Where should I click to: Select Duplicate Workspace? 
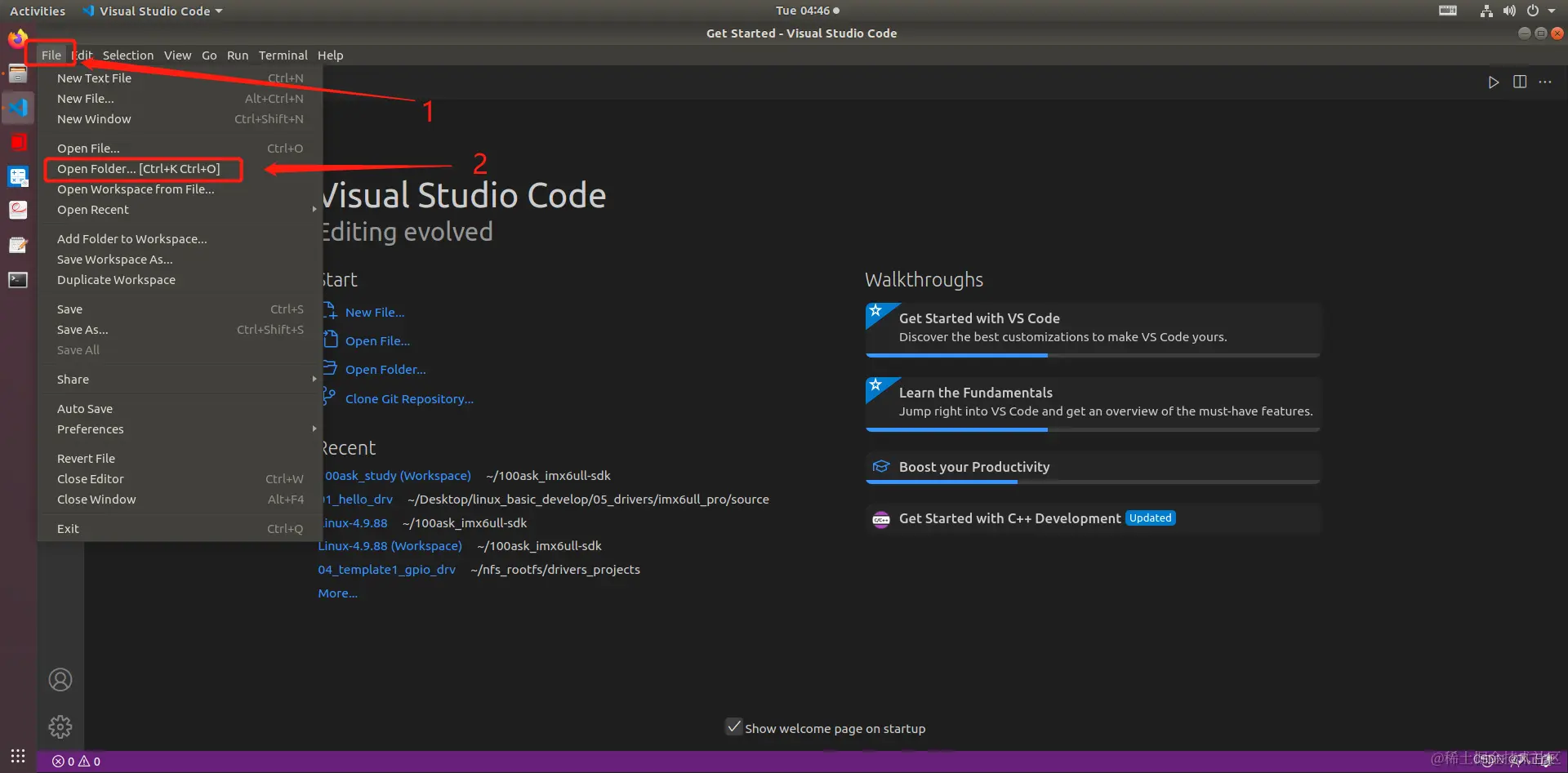click(x=180, y=280)
